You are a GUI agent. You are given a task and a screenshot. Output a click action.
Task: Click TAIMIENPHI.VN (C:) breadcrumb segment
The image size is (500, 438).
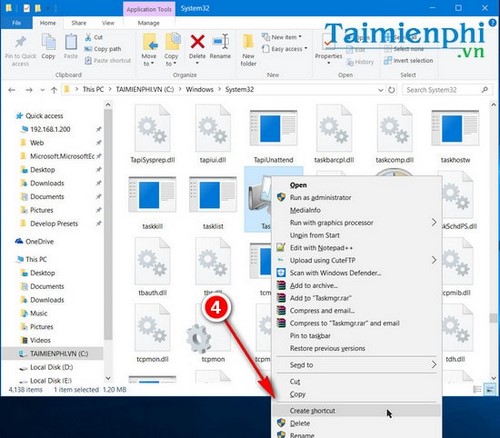(x=145, y=89)
